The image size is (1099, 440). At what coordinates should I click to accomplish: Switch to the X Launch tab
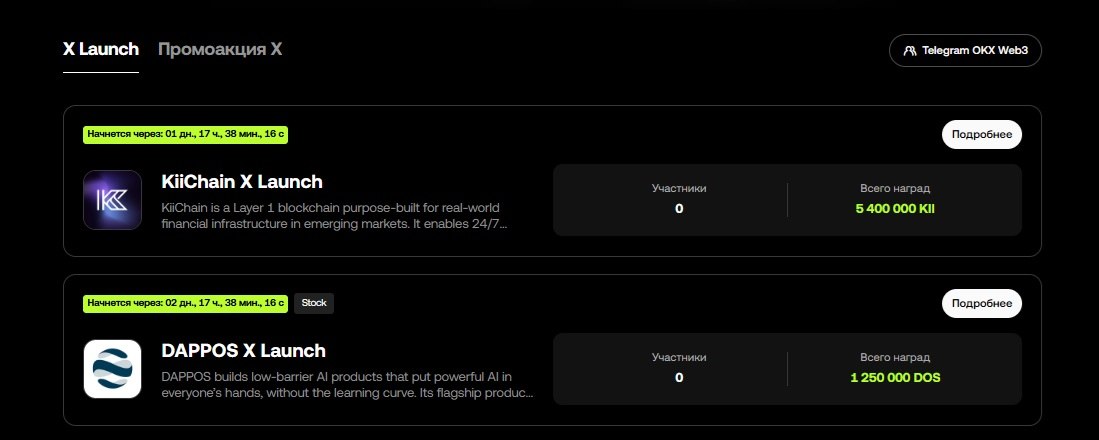point(101,50)
